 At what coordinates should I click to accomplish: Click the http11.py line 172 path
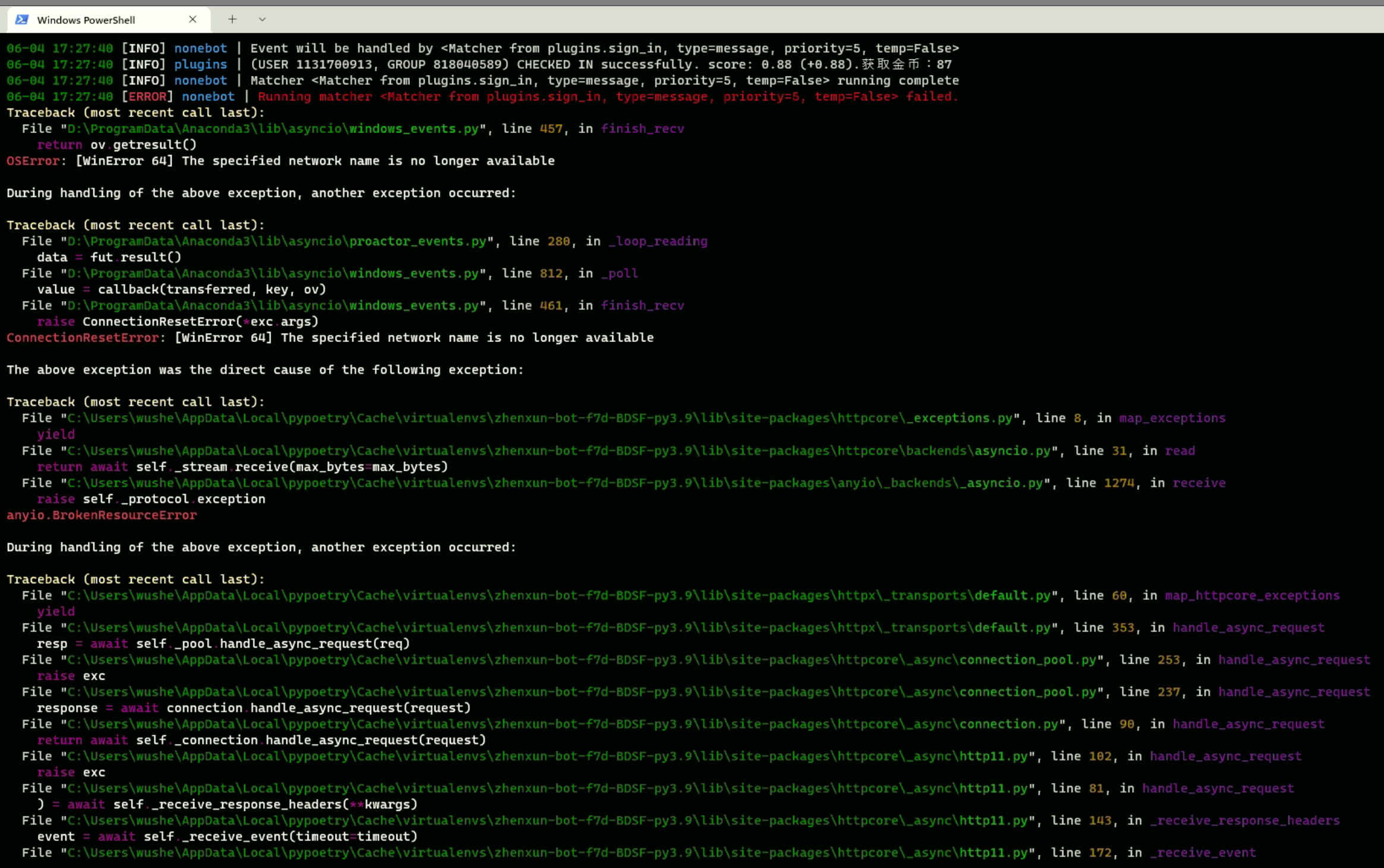click(x=639, y=853)
